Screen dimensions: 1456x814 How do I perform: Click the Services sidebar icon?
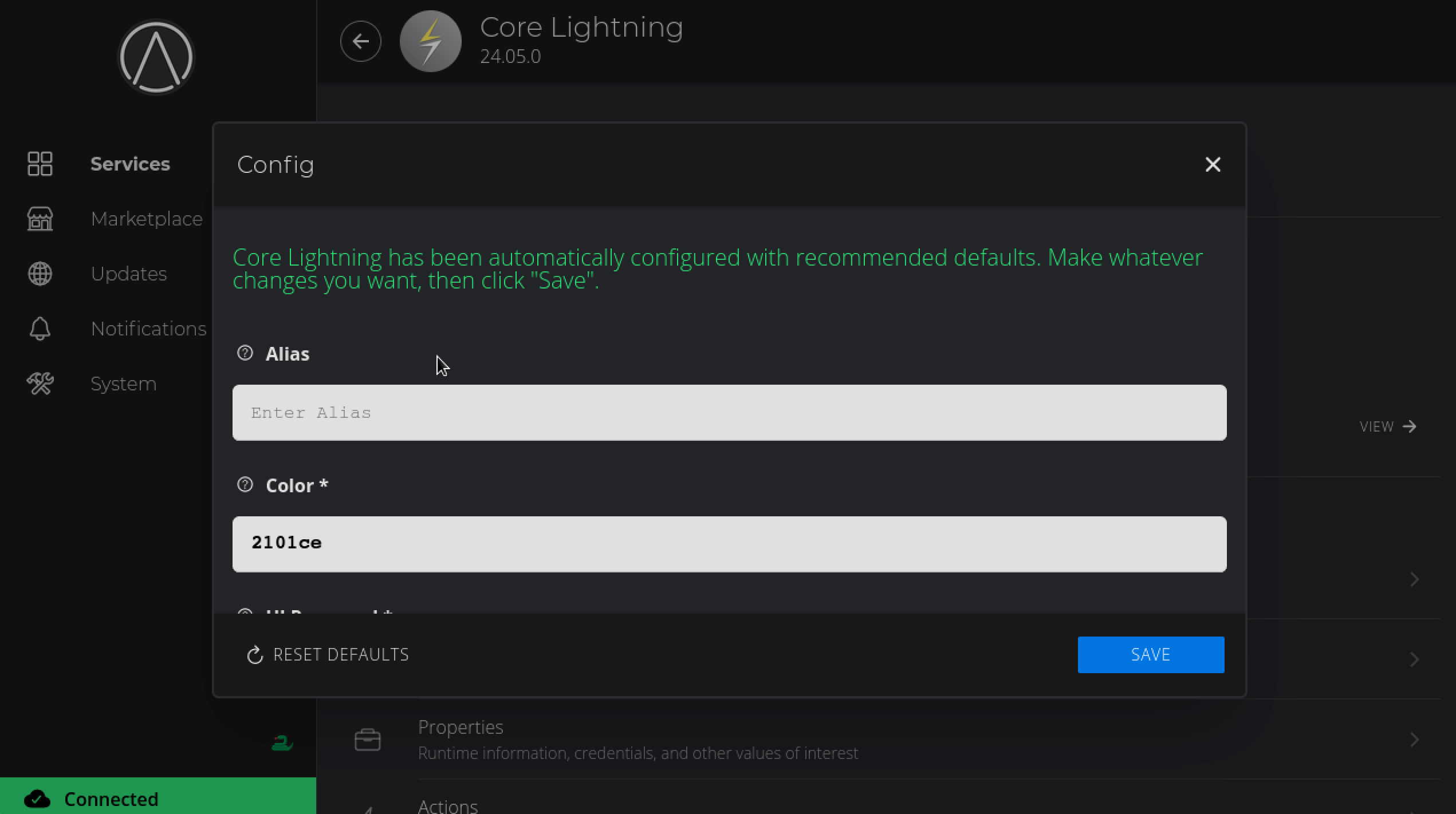tap(40, 164)
